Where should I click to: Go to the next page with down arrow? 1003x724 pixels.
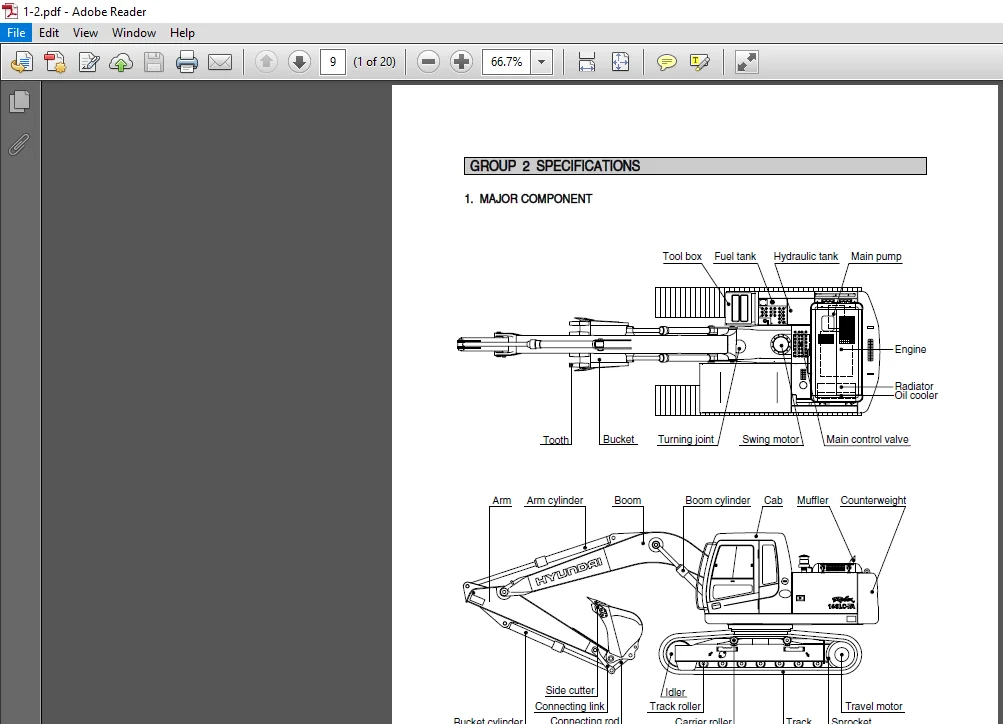click(299, 62)
